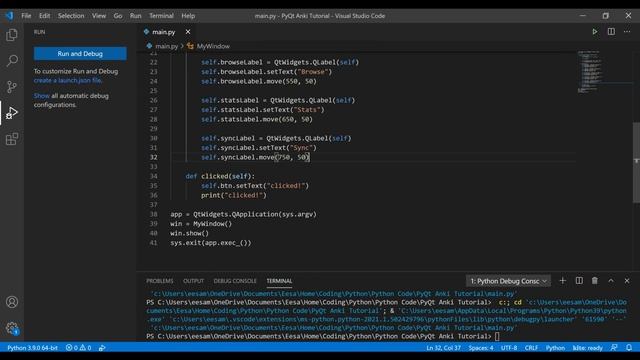The image size is (640, 360).
Task: Click the self.syncLabel.setText line
Action: (258, 148)
